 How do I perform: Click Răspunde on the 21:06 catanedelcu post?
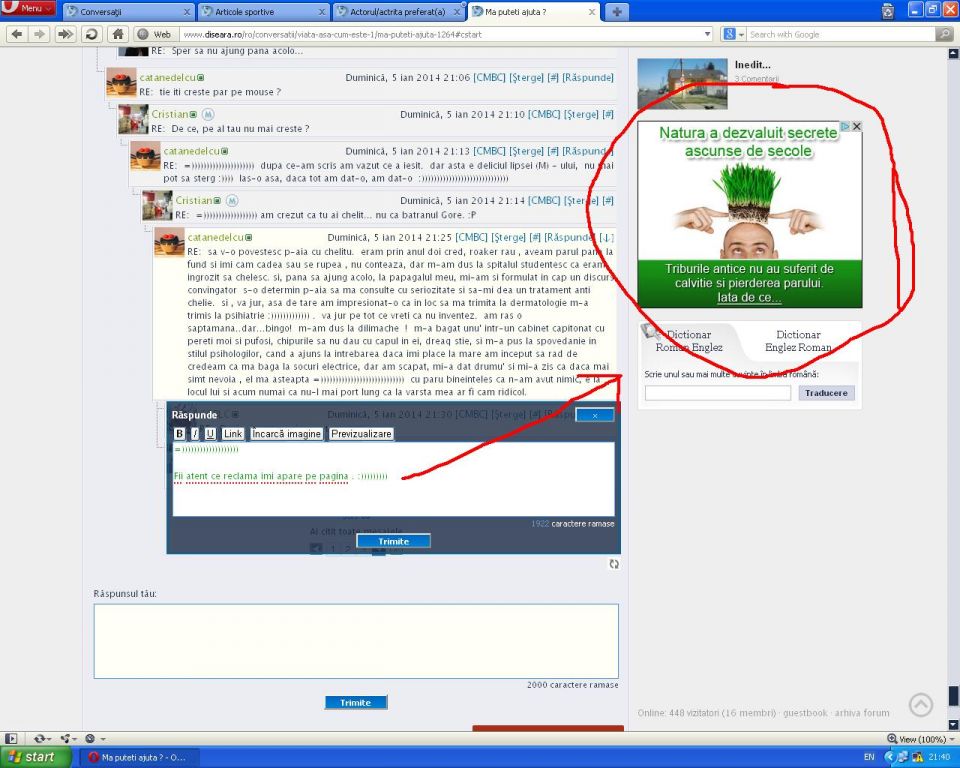(588, 78)
